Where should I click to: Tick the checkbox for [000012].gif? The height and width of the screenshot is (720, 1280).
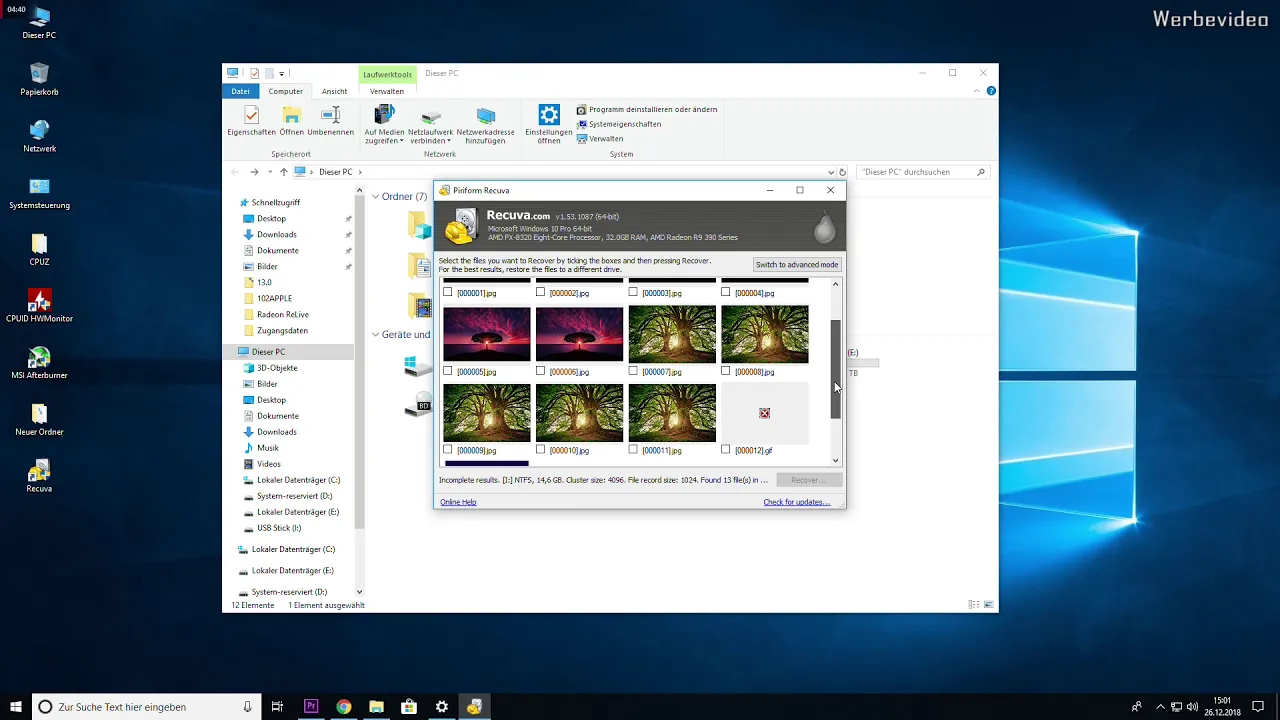pos(726,450)
